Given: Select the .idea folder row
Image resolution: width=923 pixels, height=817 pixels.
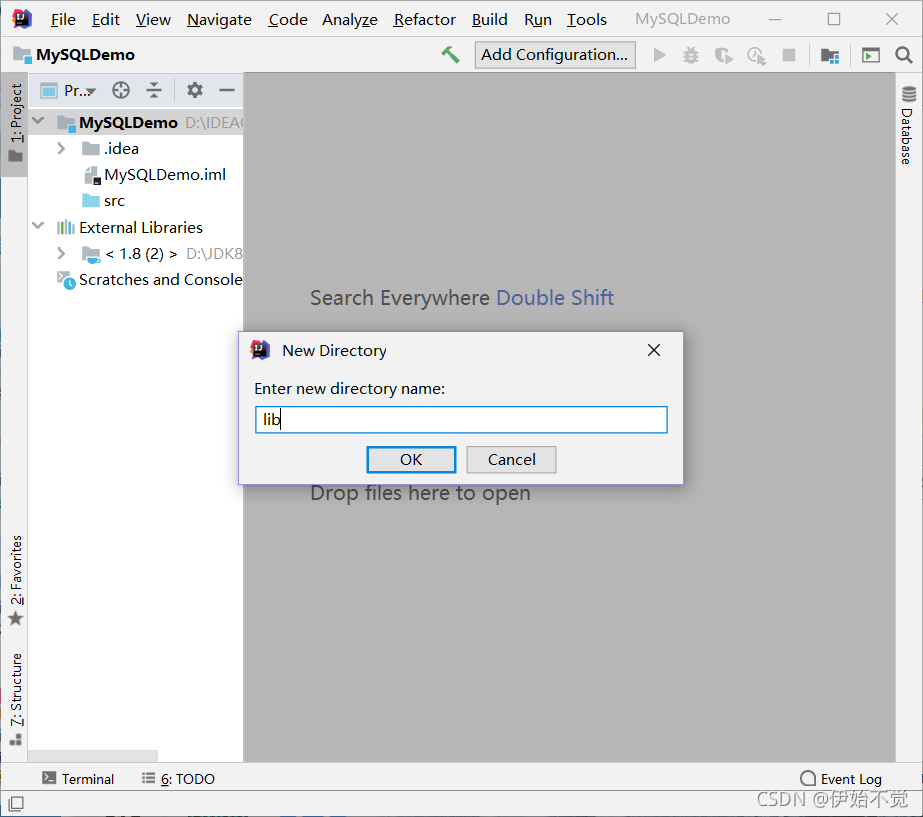Looking at the screenshot, I should [135, 148].
